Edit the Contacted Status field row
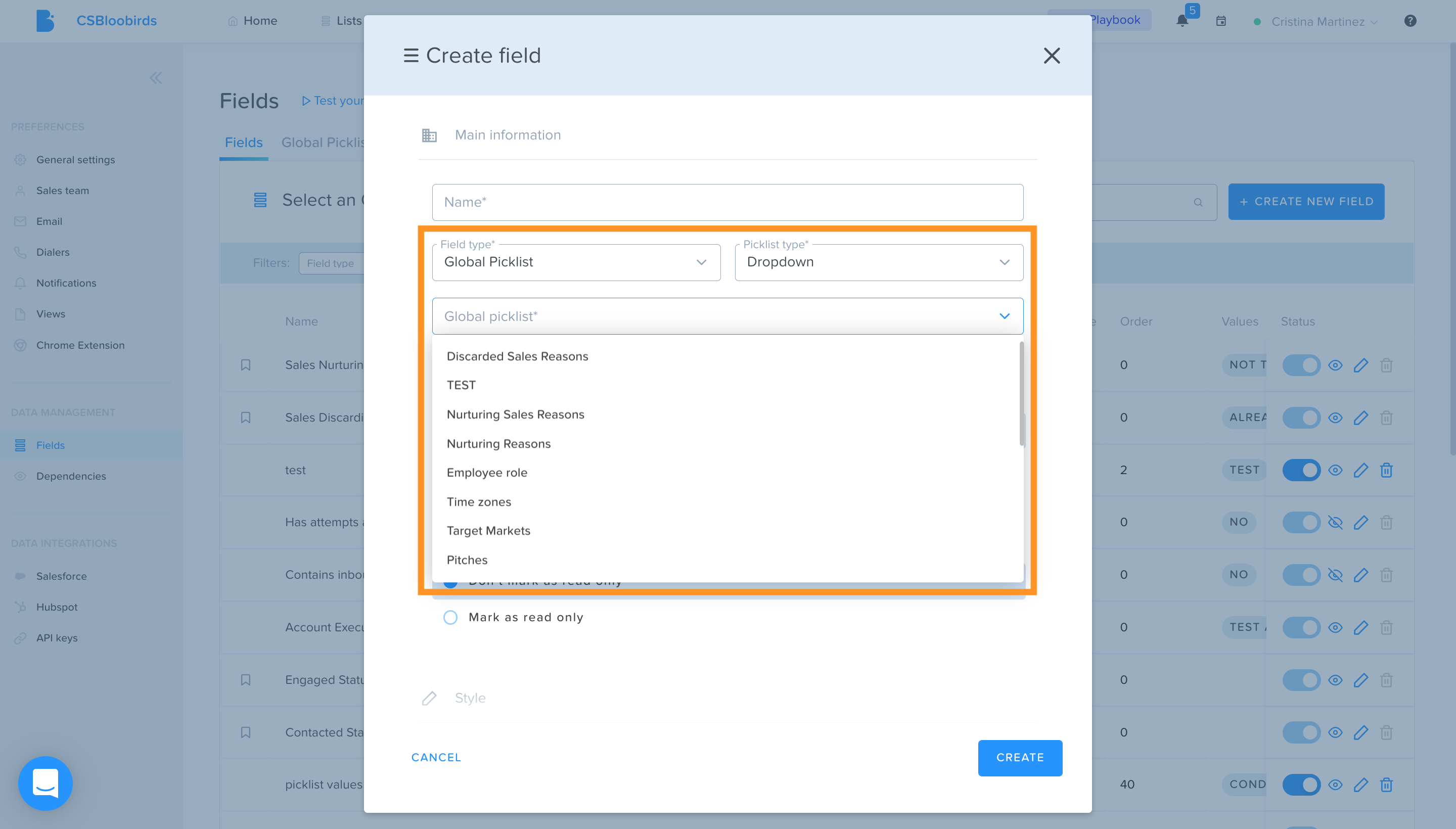This screenshot has width=1456, height=829. pos(1360,732)
